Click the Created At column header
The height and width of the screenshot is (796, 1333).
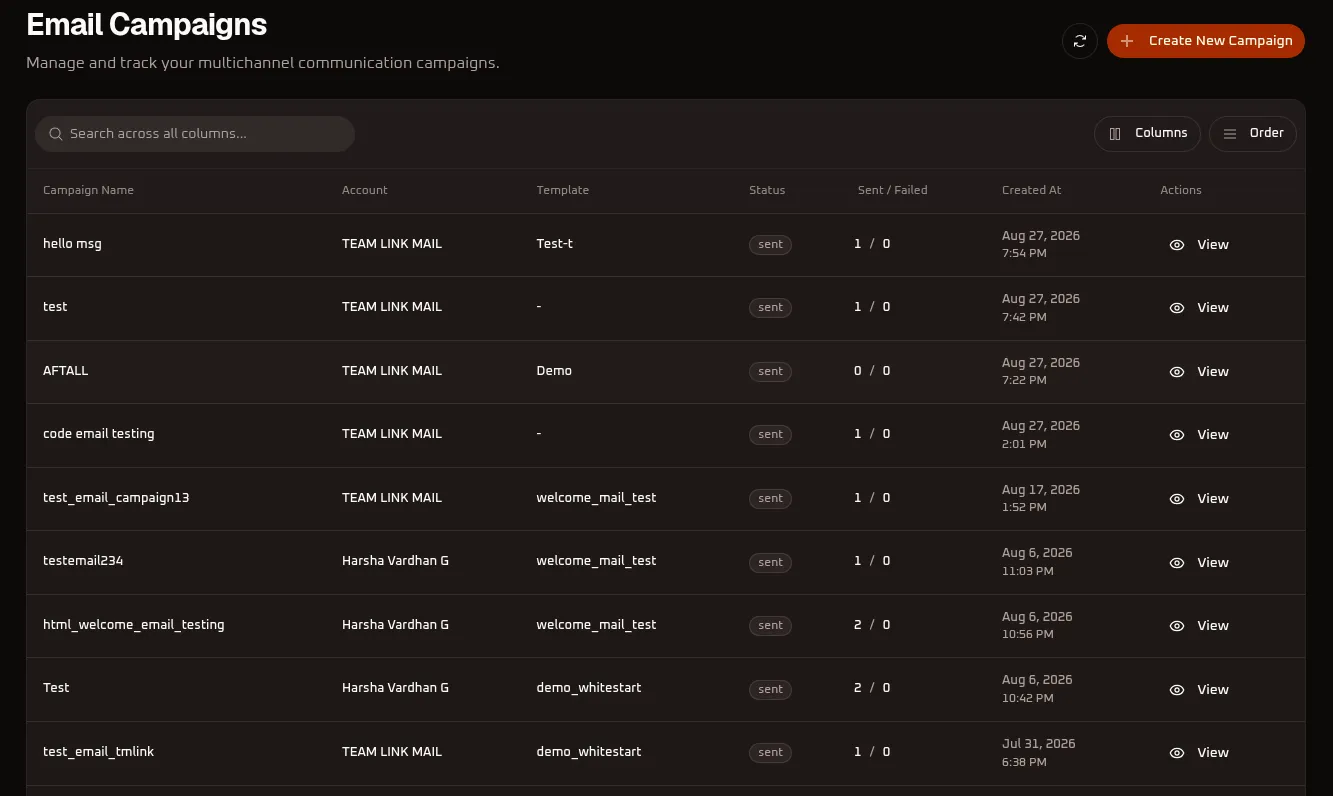click(x=1032, y=190)
